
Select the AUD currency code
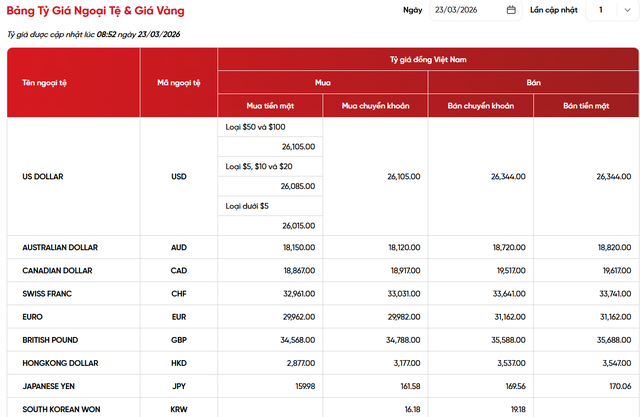(x=179, y=247)
